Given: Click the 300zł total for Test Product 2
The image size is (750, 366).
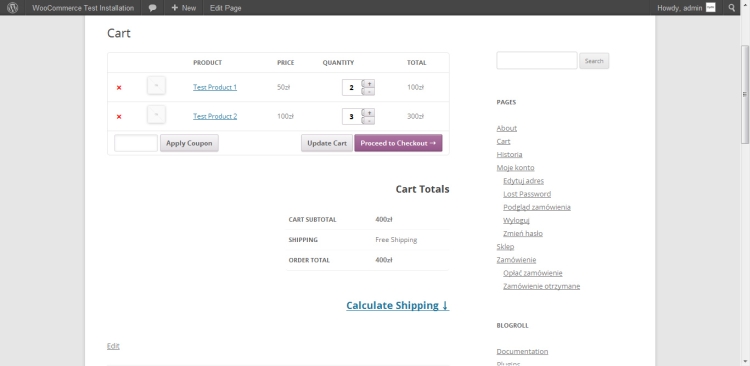Looking at the screenshot, I should (415, 116).
